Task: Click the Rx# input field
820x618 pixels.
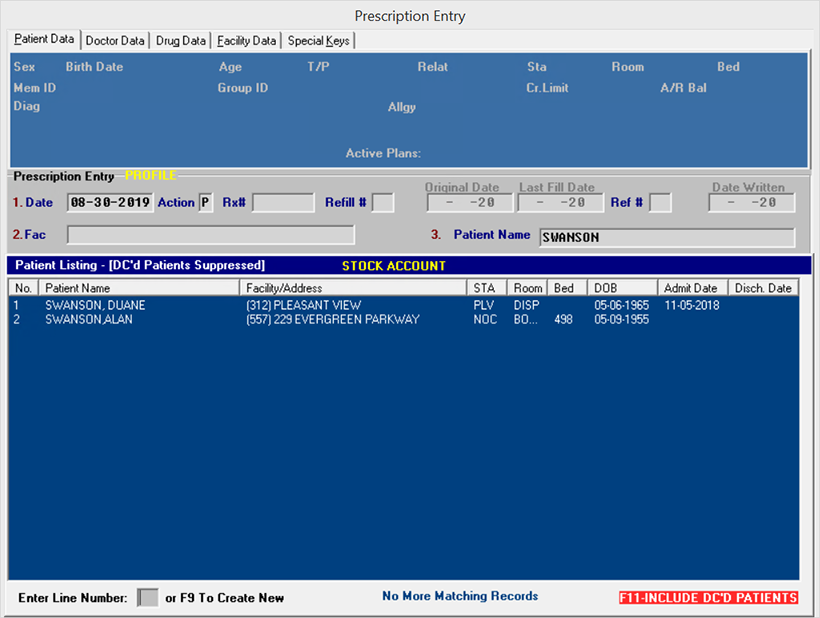Action: point(283,203)
